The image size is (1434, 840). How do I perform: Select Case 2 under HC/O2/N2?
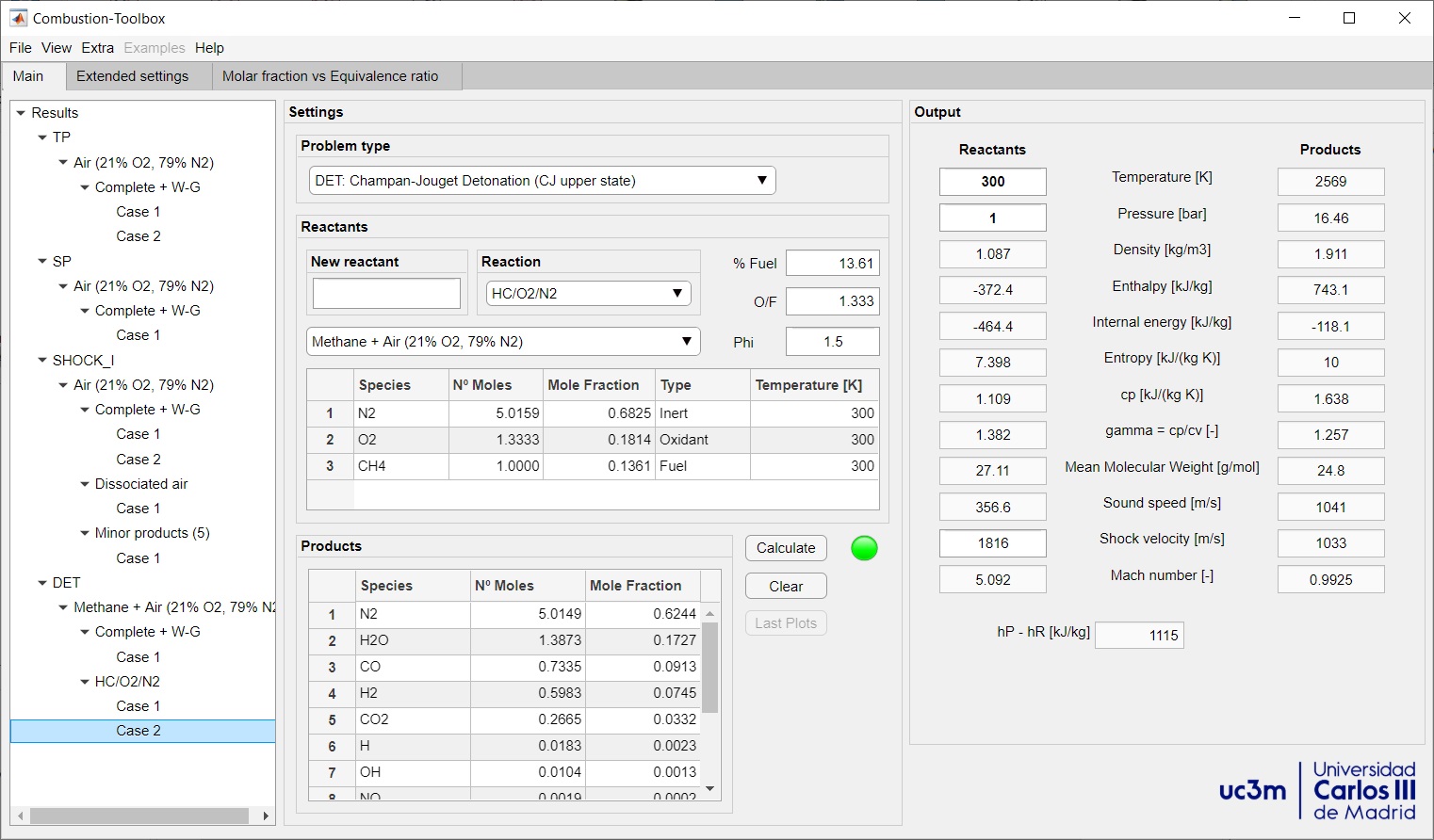coord(138,730)
